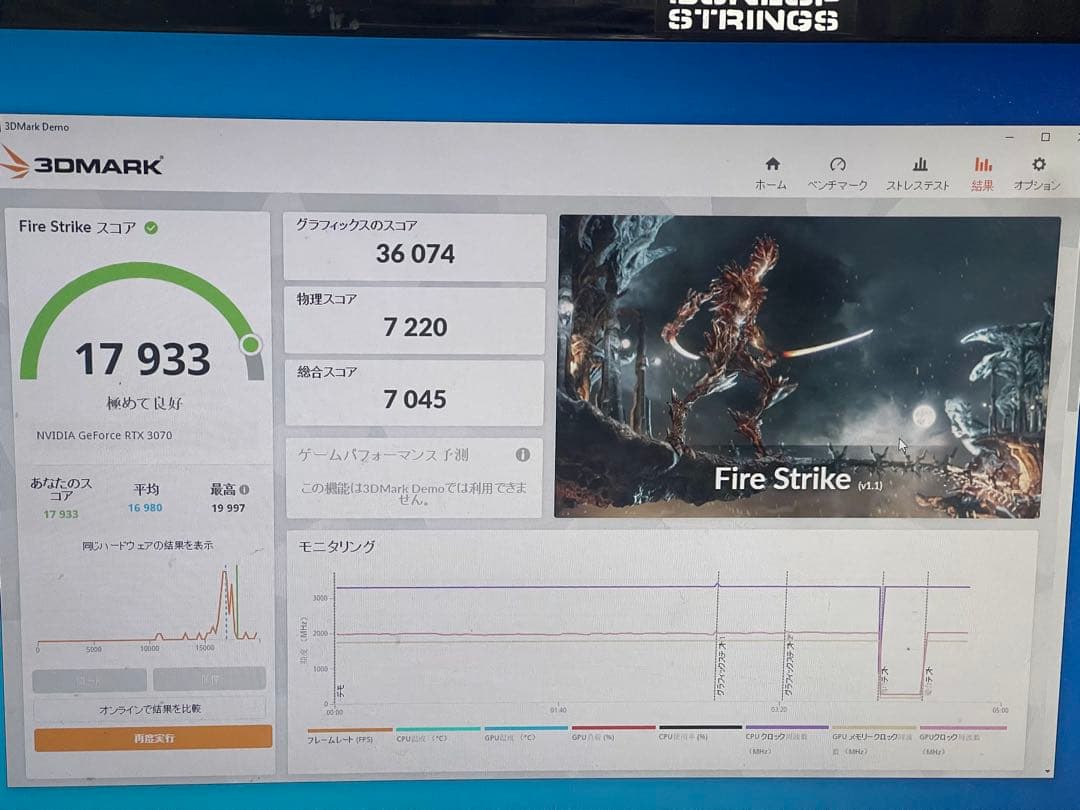Click the 総合スコア 7 045 card
Viewport: 1080px width, 810px height.
(x=415, y=393)
